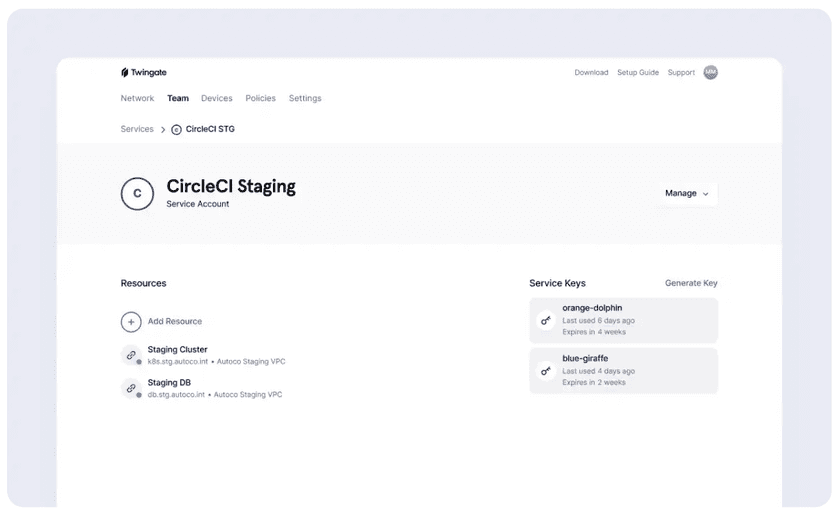Image resolution: width=840 pixels, height=516 pixels.
Task: Click the blue-giraffe key icon
Action: click(x=546, y=371)
